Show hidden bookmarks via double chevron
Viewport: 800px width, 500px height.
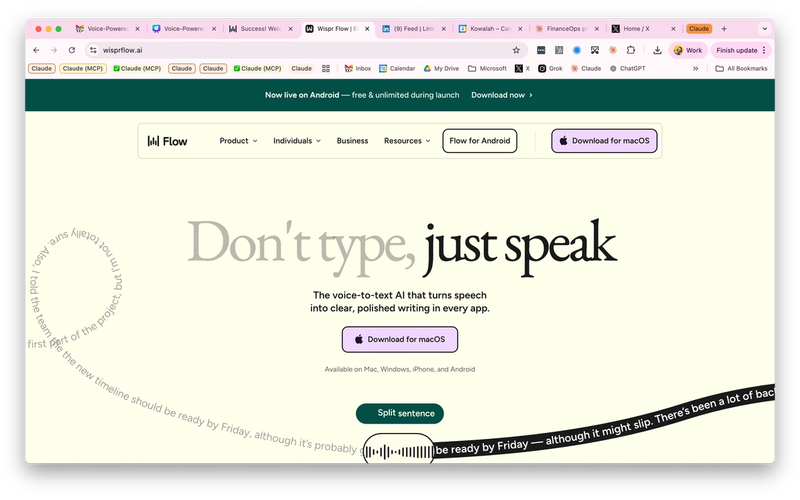pyautogui.click(x=695, y=68)
